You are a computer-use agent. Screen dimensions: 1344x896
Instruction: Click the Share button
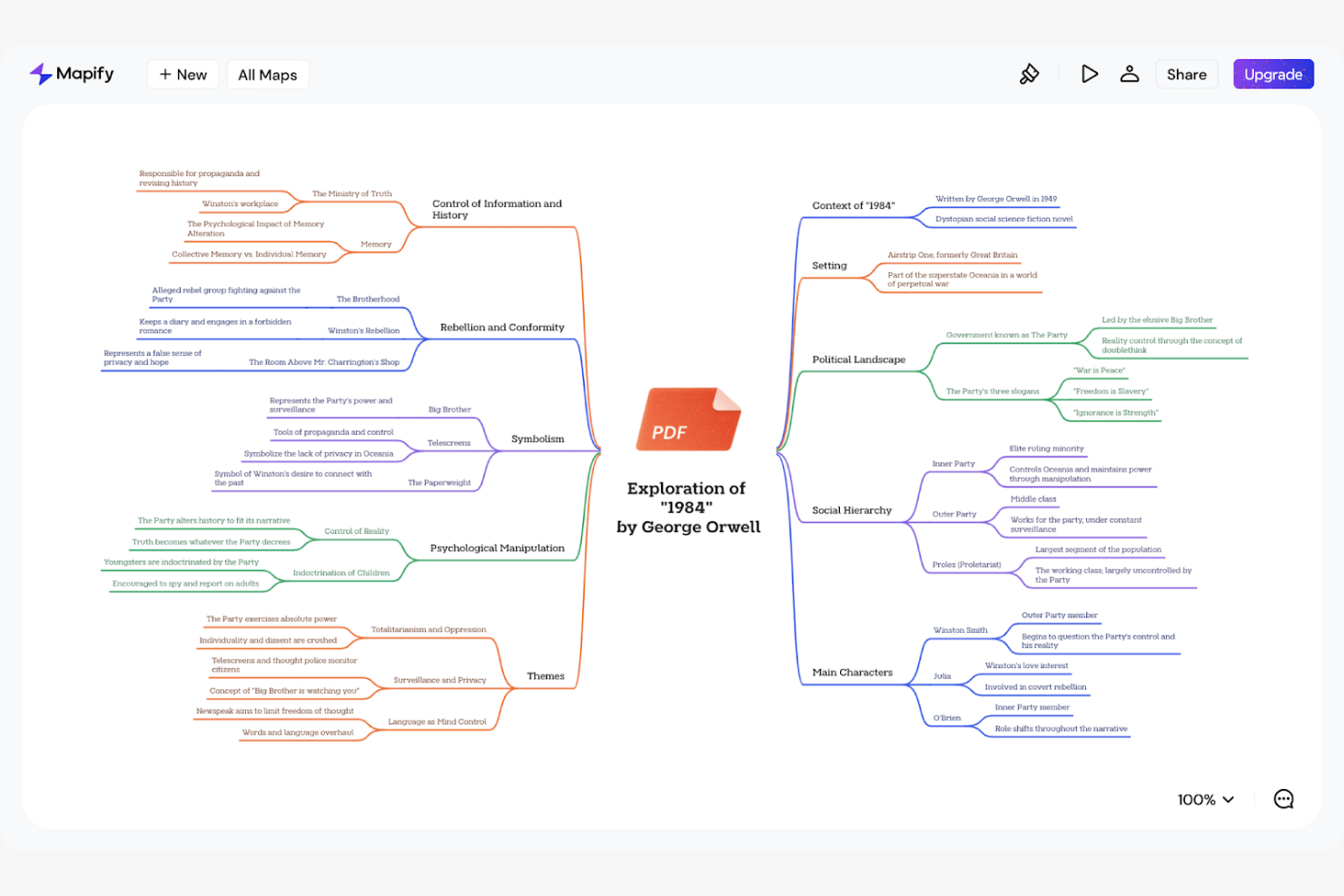click(x=1186, y=74)
